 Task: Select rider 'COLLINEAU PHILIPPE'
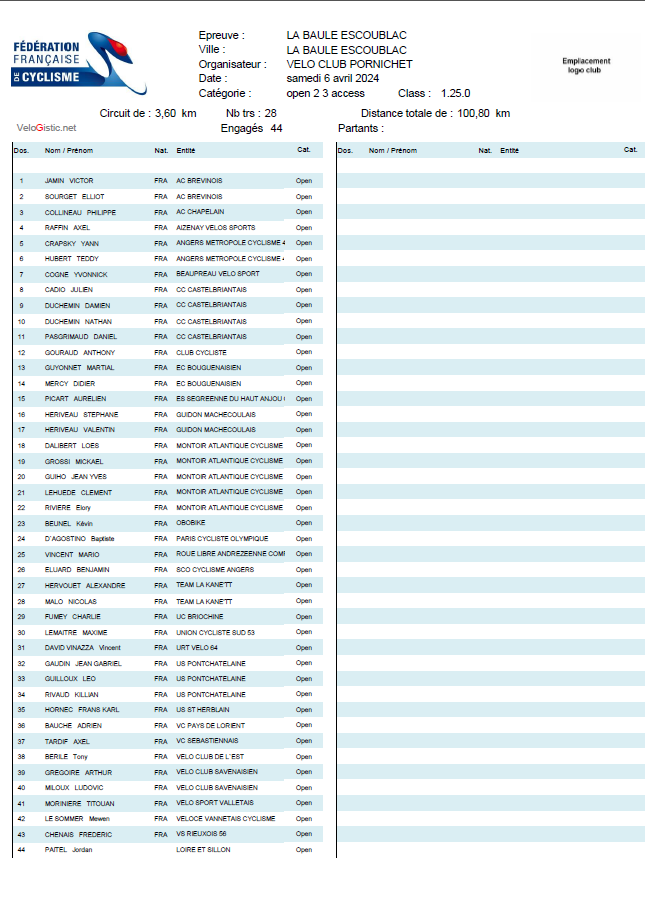(80, 212)
